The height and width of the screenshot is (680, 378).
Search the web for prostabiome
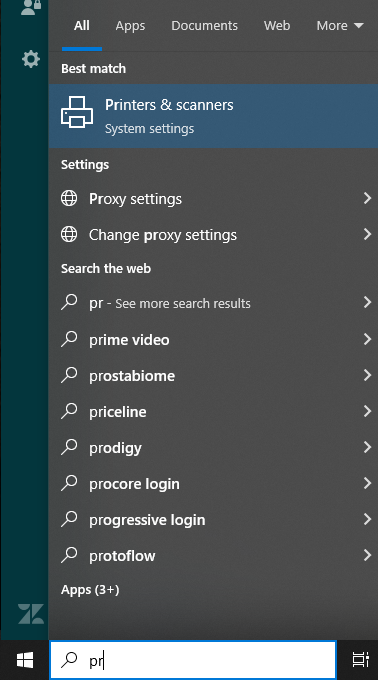[x=213, y=375]
